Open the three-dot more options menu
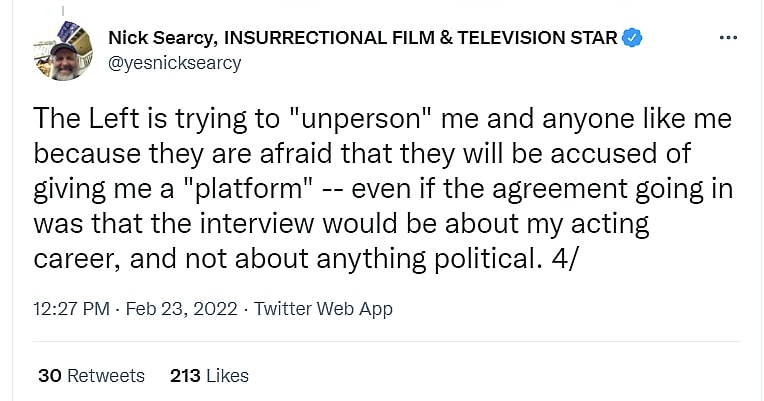 [x=729, y=39]
